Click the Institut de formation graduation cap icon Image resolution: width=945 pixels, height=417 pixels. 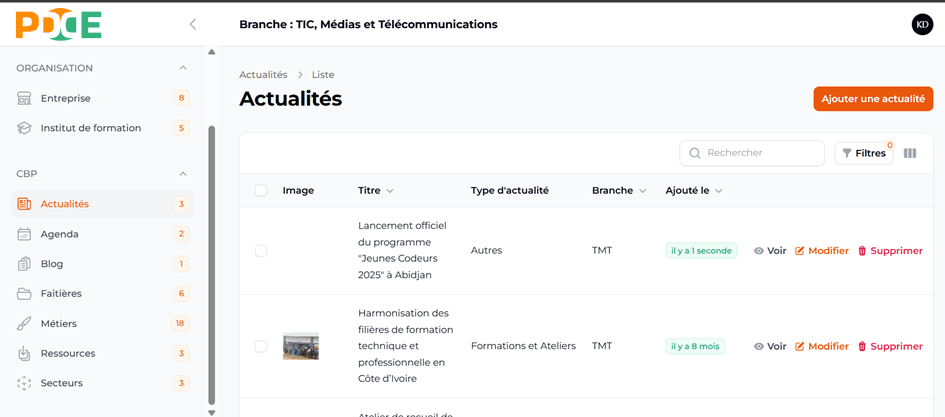[x=24, y=128]
